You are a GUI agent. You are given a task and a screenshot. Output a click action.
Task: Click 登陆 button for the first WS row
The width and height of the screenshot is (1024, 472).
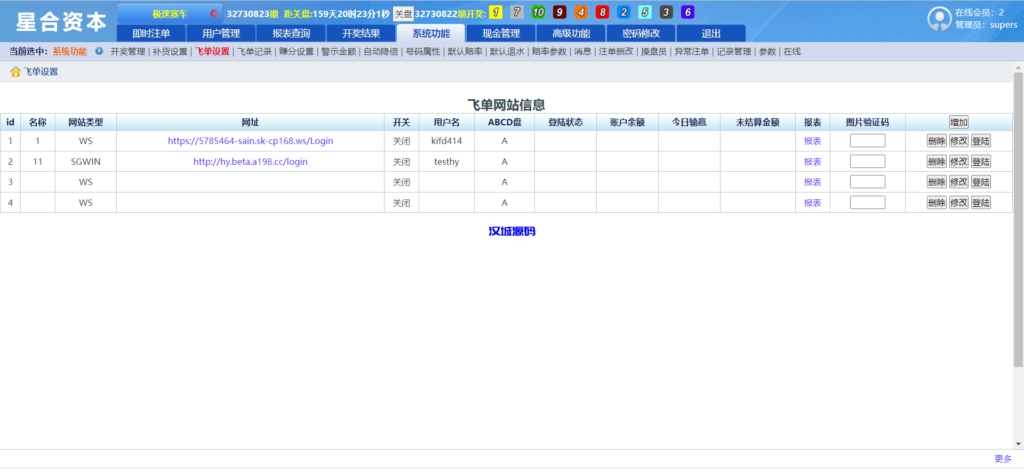click(980, 141)
